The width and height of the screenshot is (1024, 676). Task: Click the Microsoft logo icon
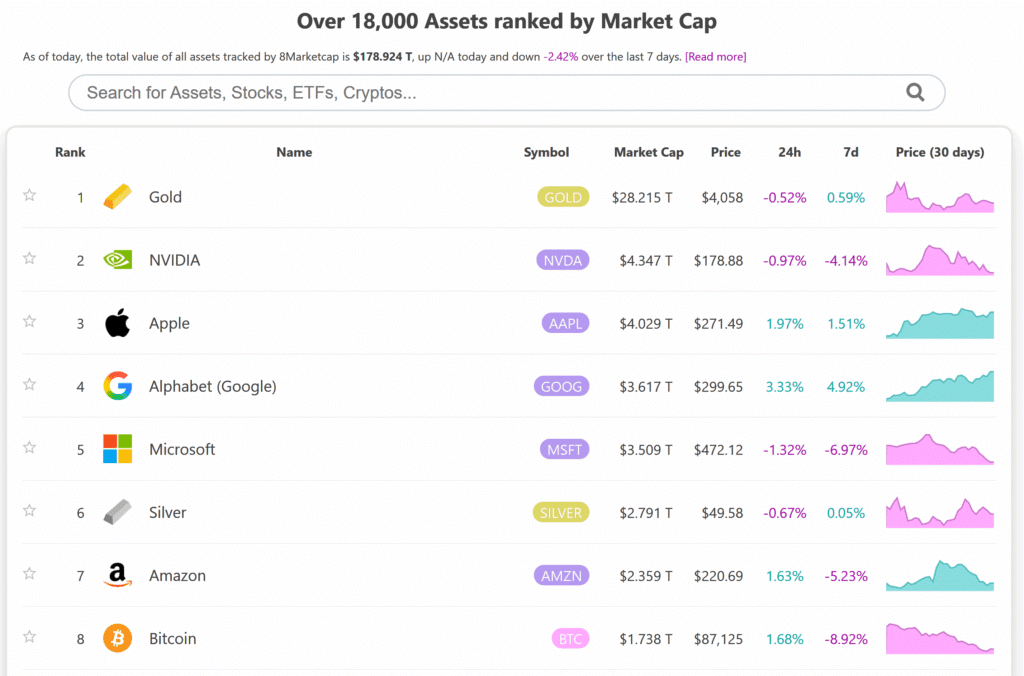click(117, 449)
